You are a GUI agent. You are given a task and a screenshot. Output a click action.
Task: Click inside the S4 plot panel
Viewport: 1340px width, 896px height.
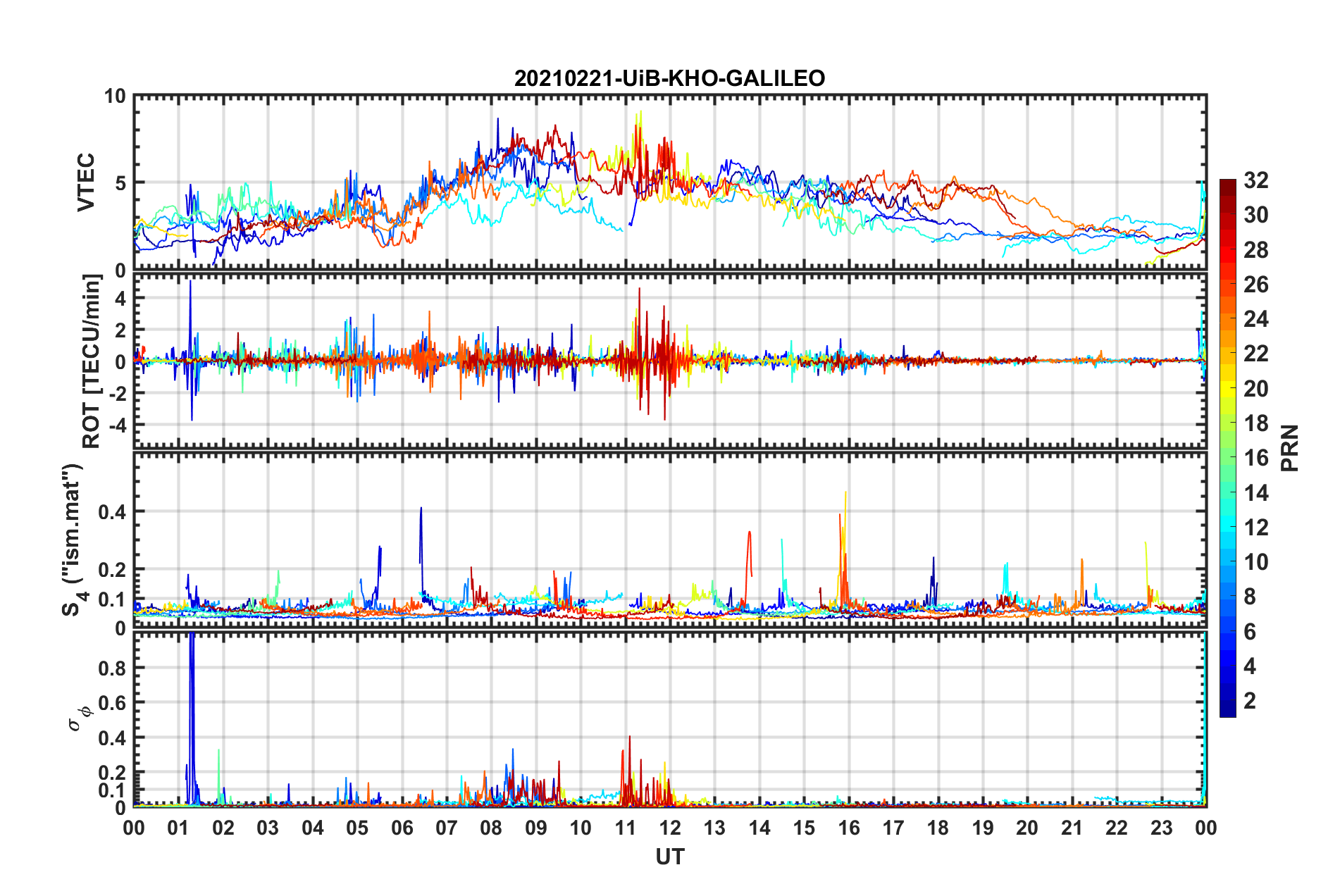(670, 540)
